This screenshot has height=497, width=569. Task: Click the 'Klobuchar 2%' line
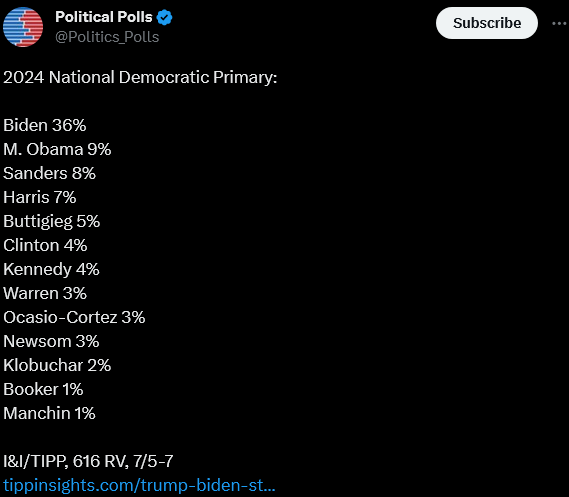(57, 365)
